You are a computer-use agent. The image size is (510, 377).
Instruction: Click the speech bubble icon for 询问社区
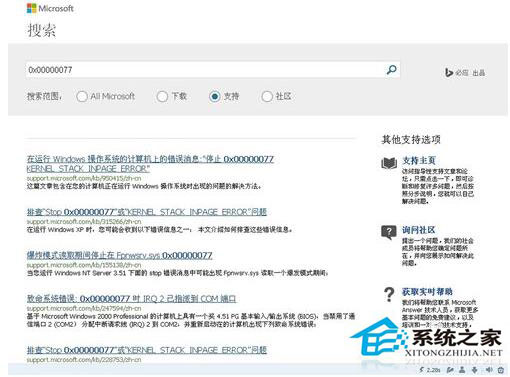click(389, 232)
